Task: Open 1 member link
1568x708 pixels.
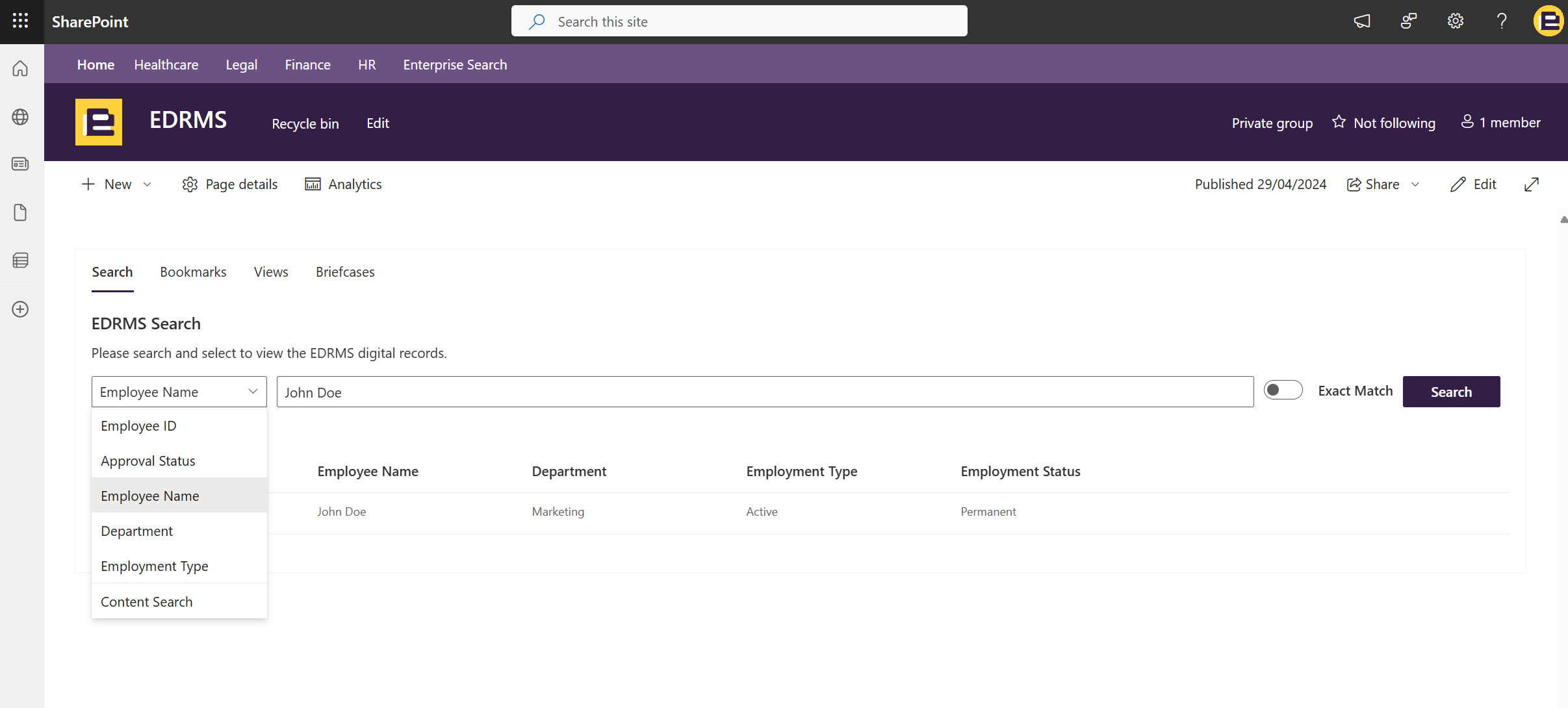Action: click(x=1501, y=122)
